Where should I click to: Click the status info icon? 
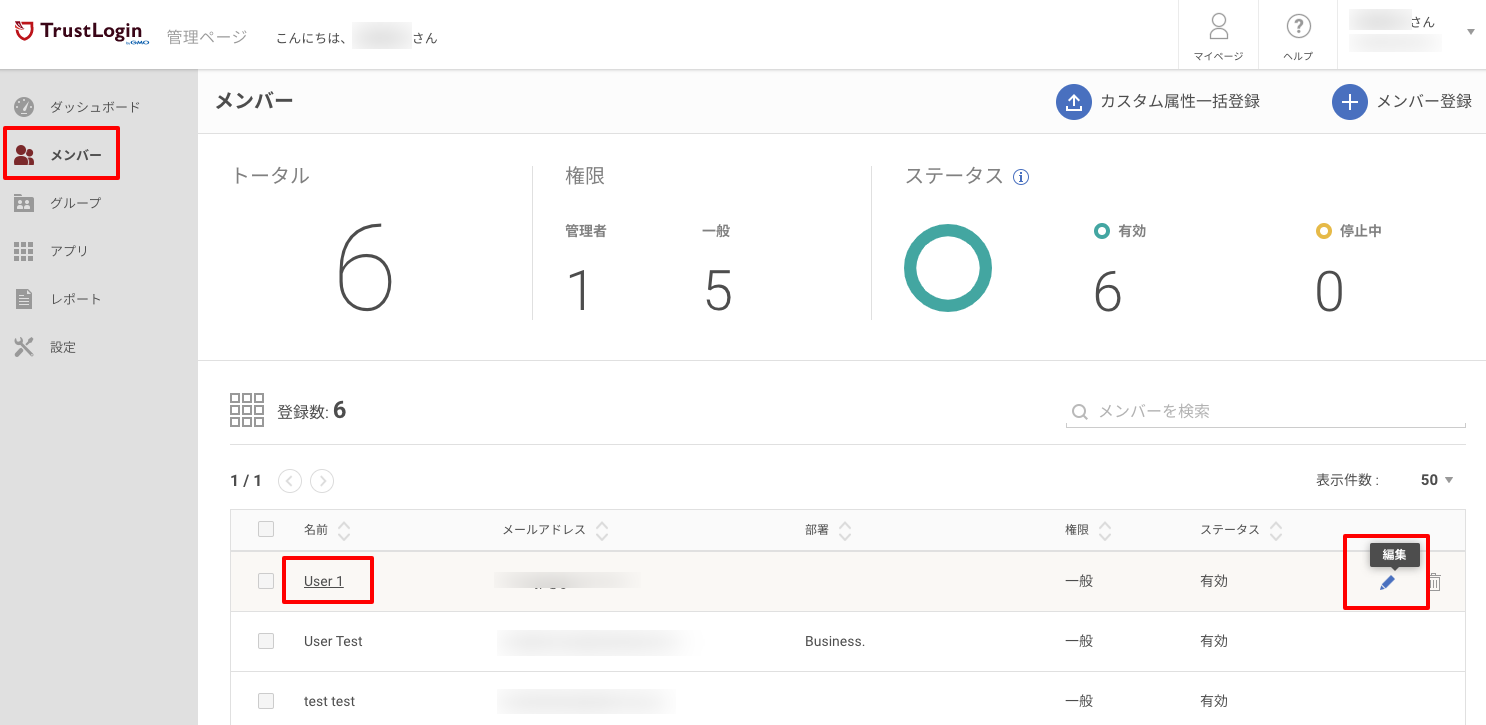pos(1021,177)
